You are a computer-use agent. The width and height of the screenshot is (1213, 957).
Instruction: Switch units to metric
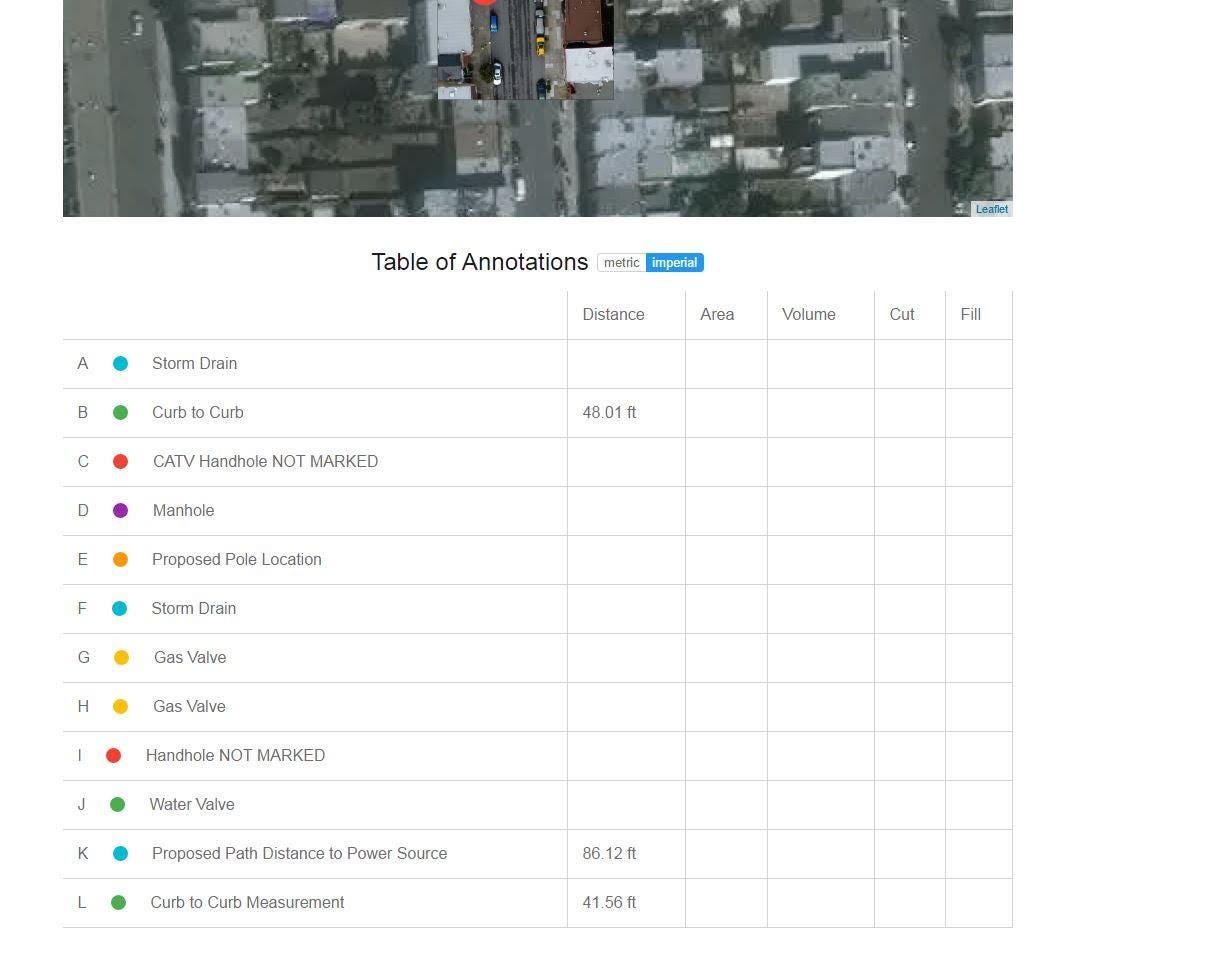click(621, 263)
